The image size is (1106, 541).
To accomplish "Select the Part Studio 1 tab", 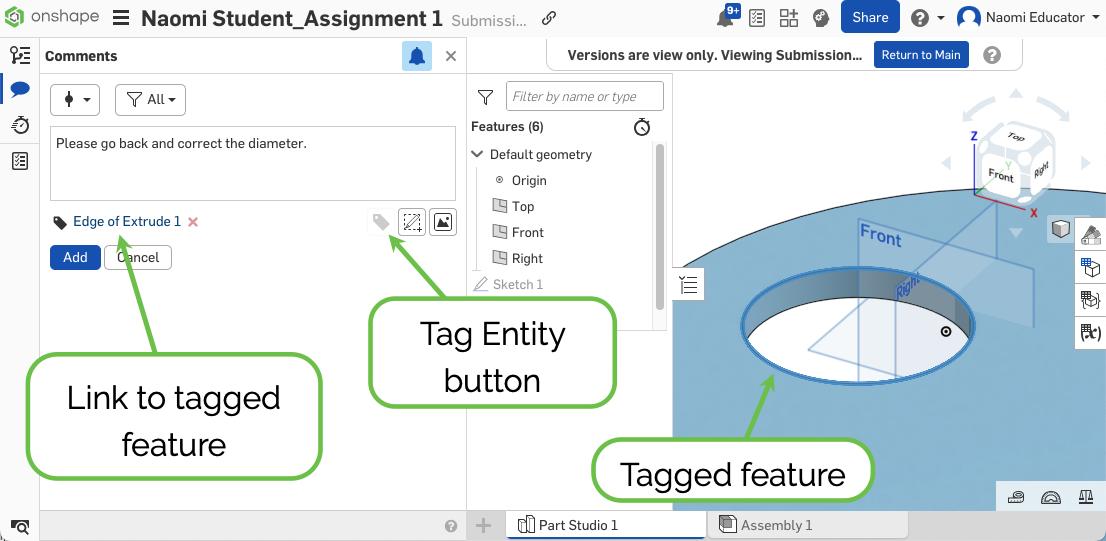I will click(578, 525).
